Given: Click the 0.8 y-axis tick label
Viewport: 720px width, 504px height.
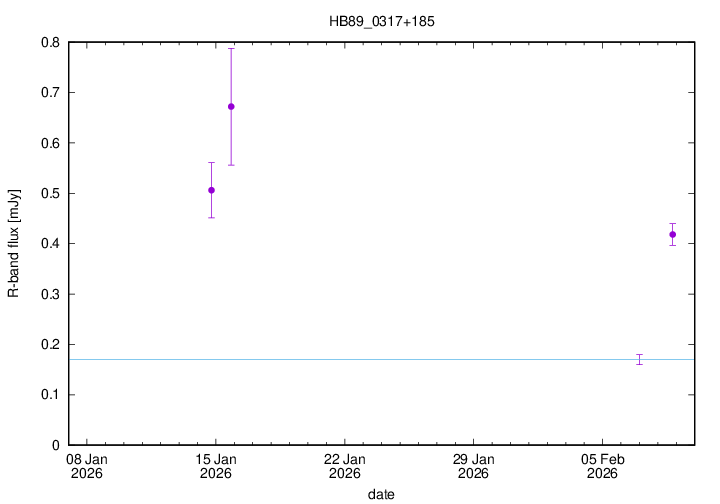Looking at the screenshot, I should [49, 42].
